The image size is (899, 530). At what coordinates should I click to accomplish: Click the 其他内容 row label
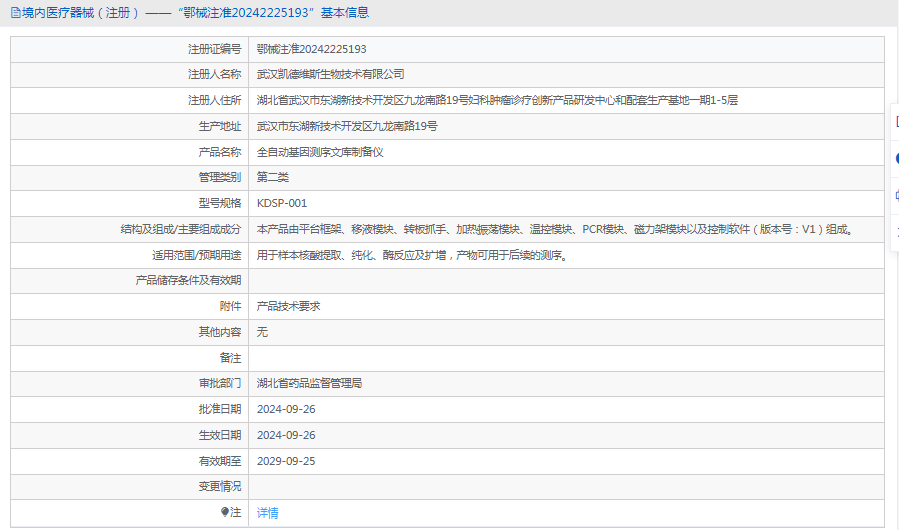pos(220,332)
